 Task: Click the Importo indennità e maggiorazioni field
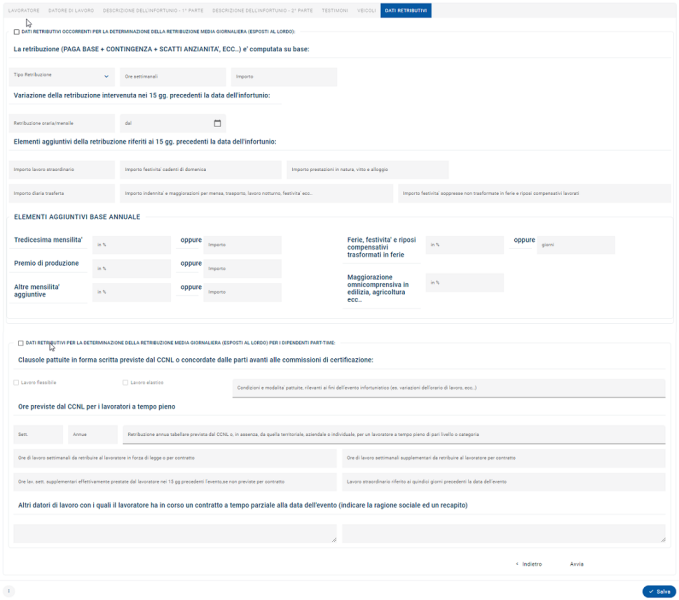coord(257,194)
